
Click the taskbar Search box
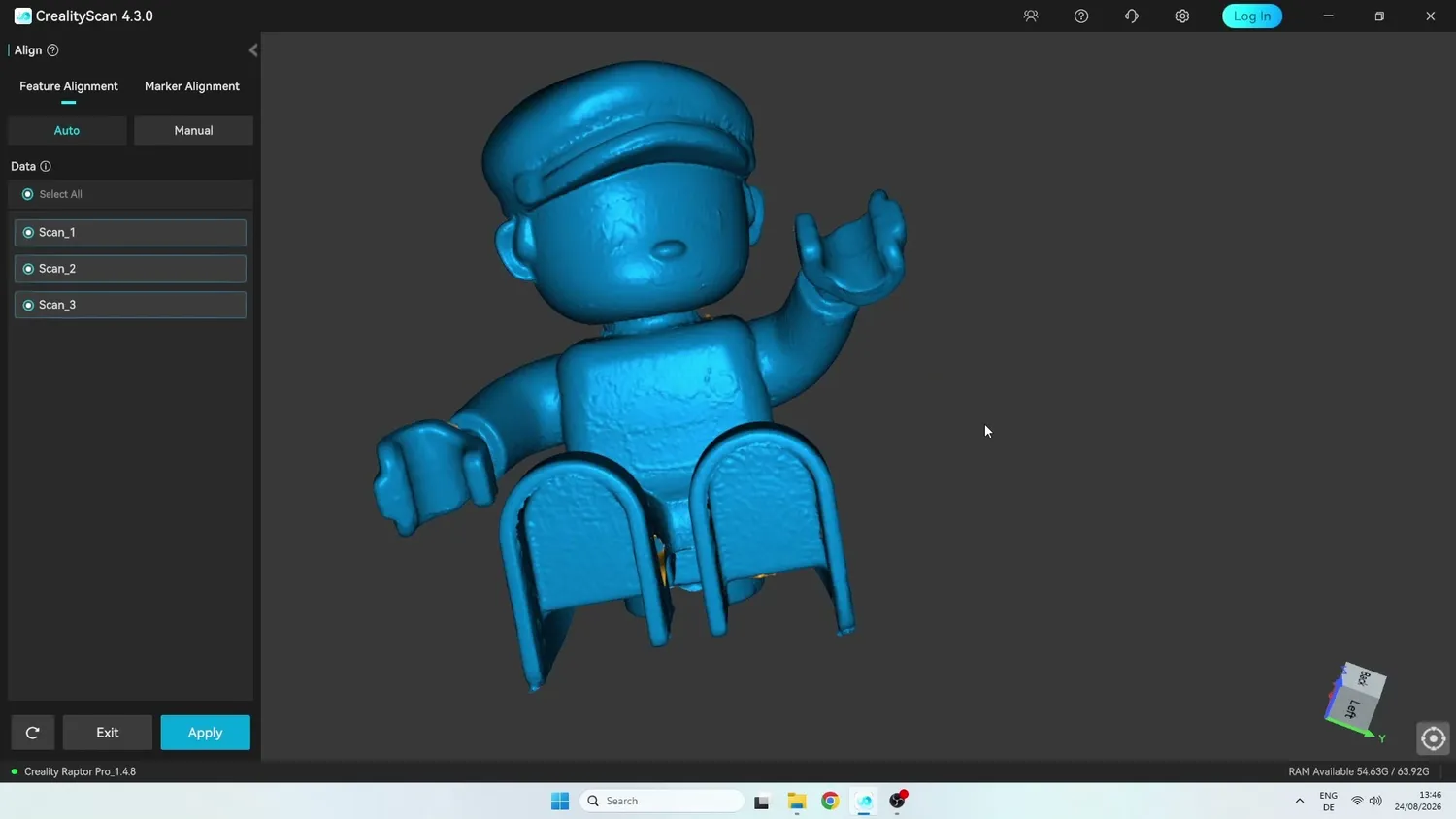click(x=663, y=801)
